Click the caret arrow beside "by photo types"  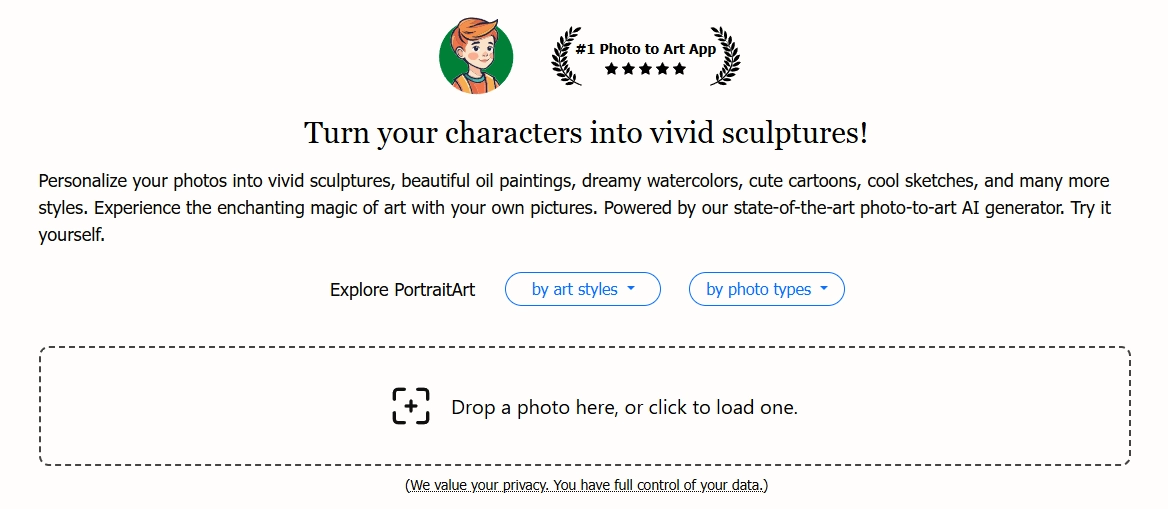(x=824, y=289)
